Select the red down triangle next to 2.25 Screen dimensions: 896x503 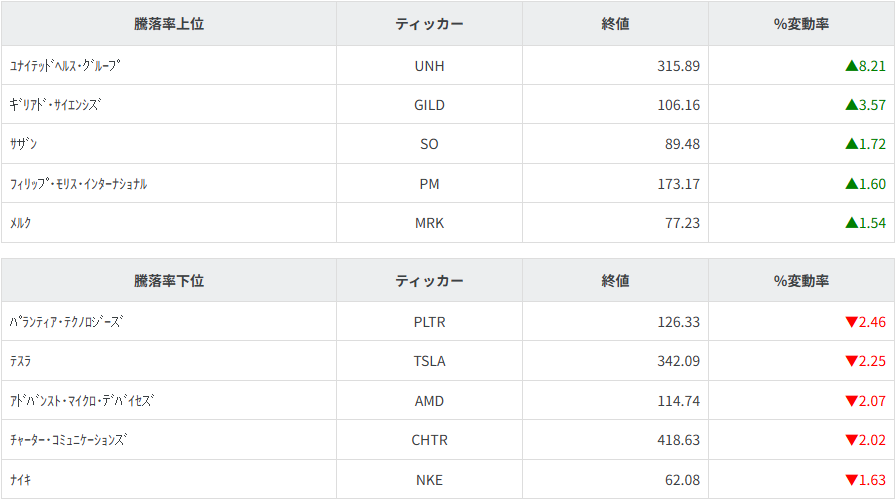click(x=851, y=361)
